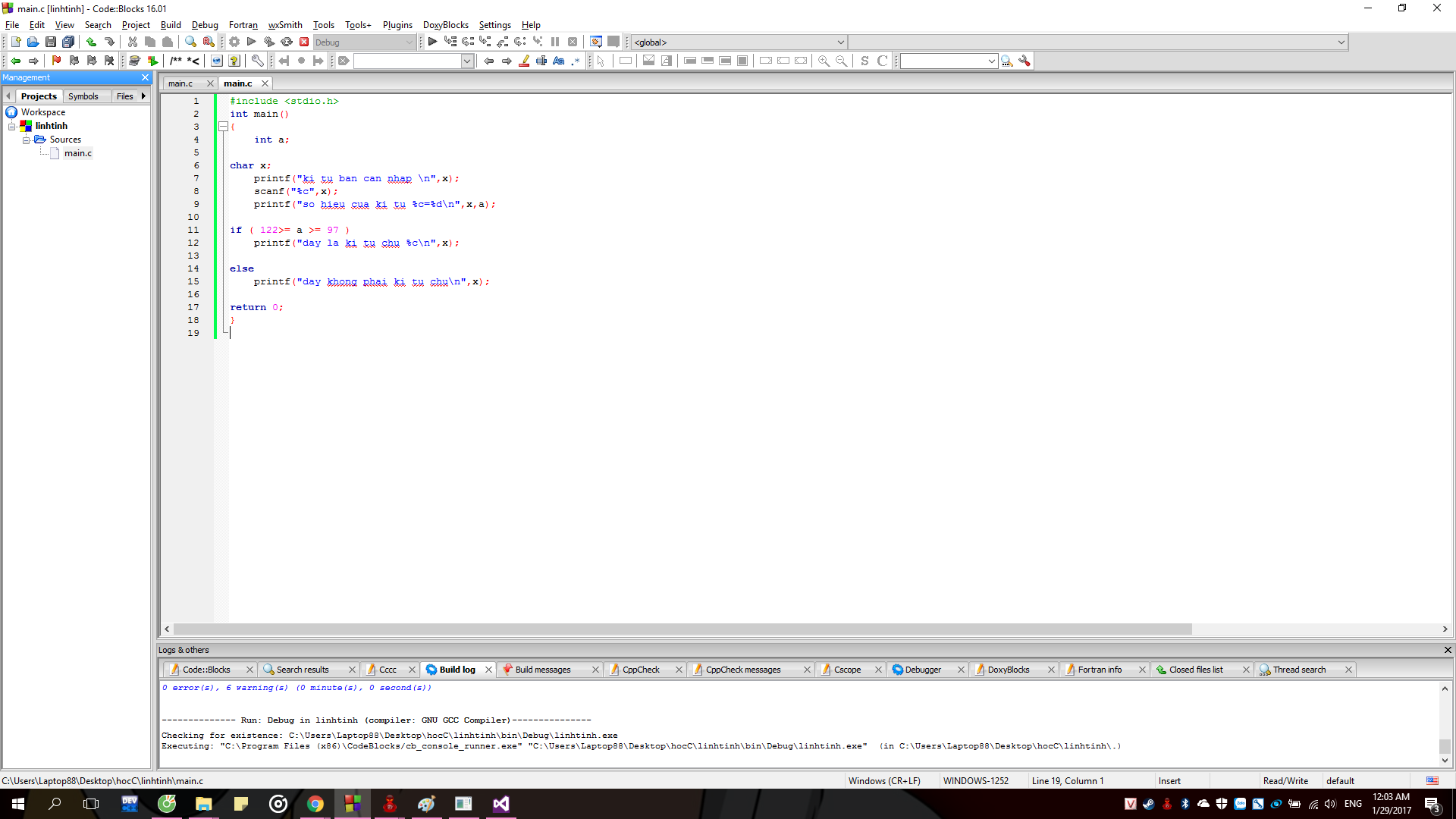This screenshot has height=819, width=1456.
Task: Click the Debug/Continue start icon
Action: pyautogui.click(x=432, y=42)
